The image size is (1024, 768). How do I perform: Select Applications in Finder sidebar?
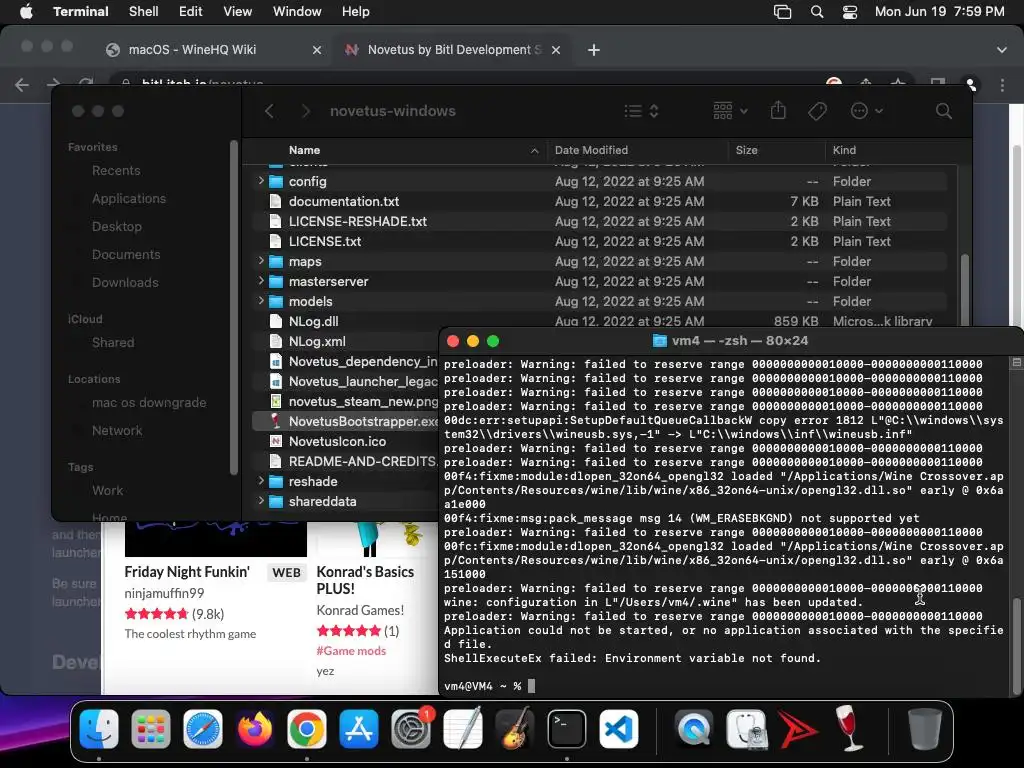coord(129,198)
